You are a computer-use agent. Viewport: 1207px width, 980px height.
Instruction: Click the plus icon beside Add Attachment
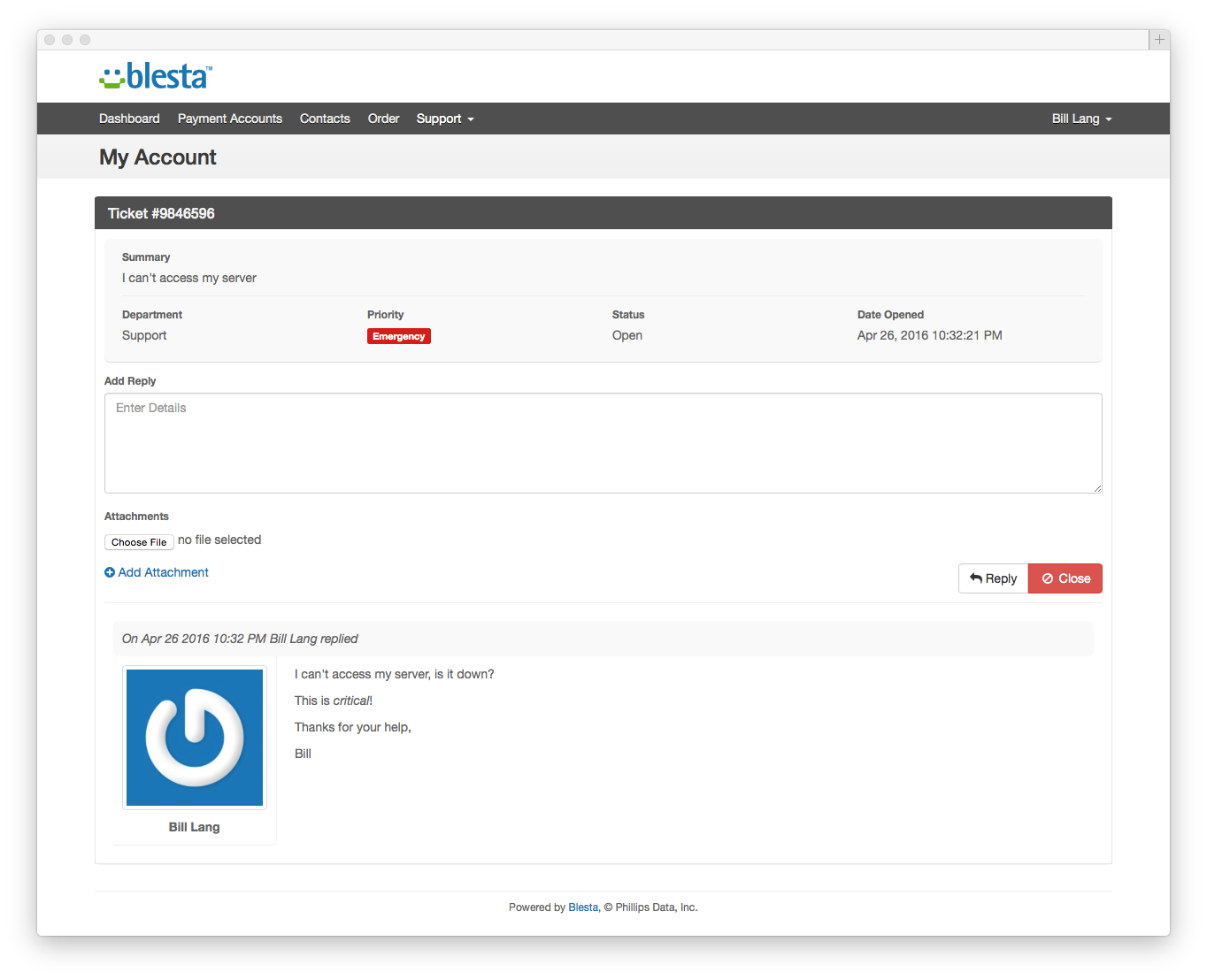[x=110, y=572]
